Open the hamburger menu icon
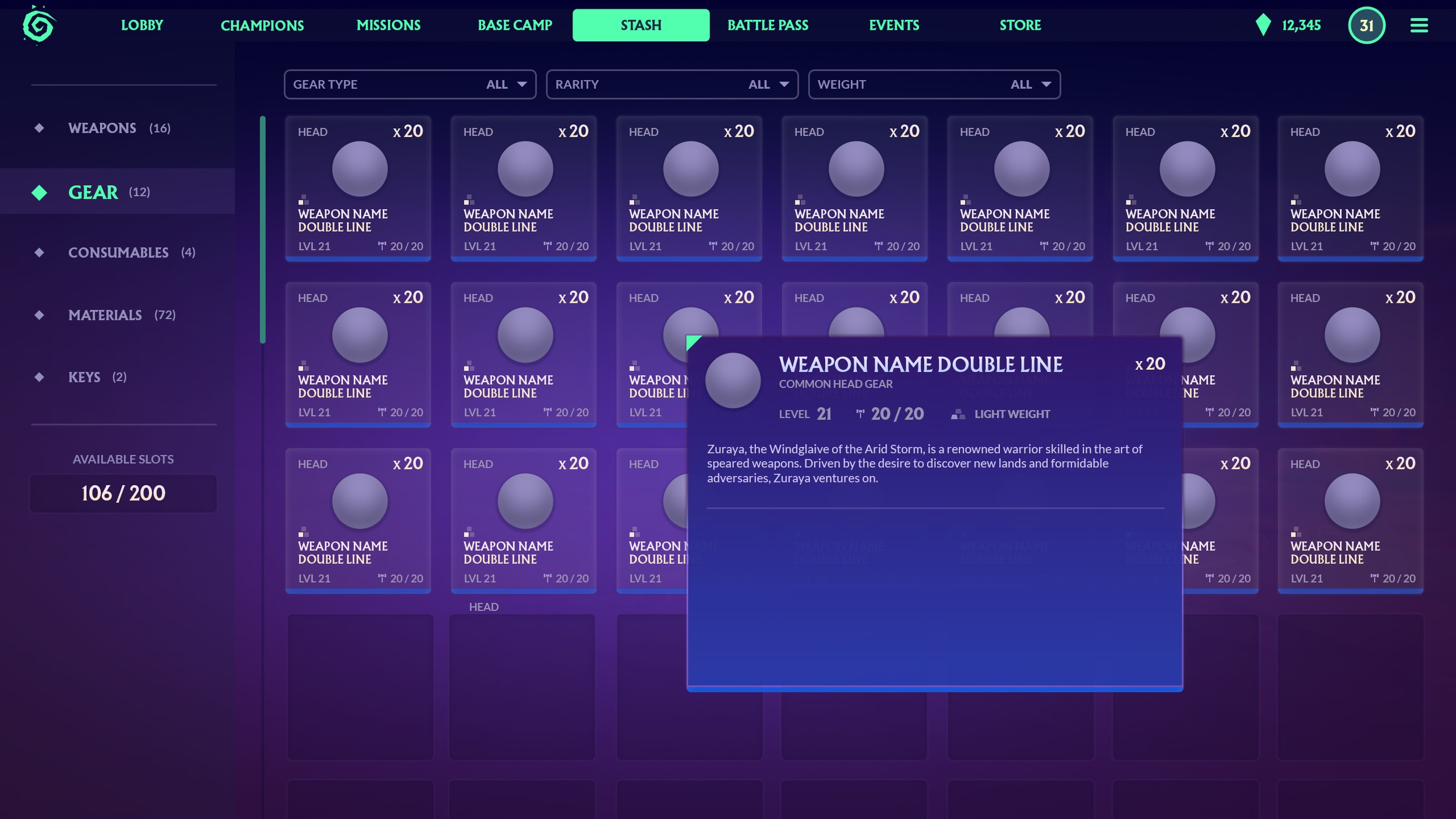Screen dimensions: 1456x819 1419,25
